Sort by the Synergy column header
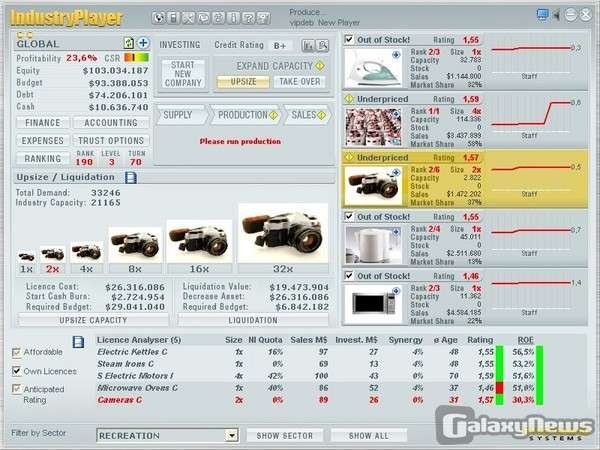 click(x=406, y=340)
